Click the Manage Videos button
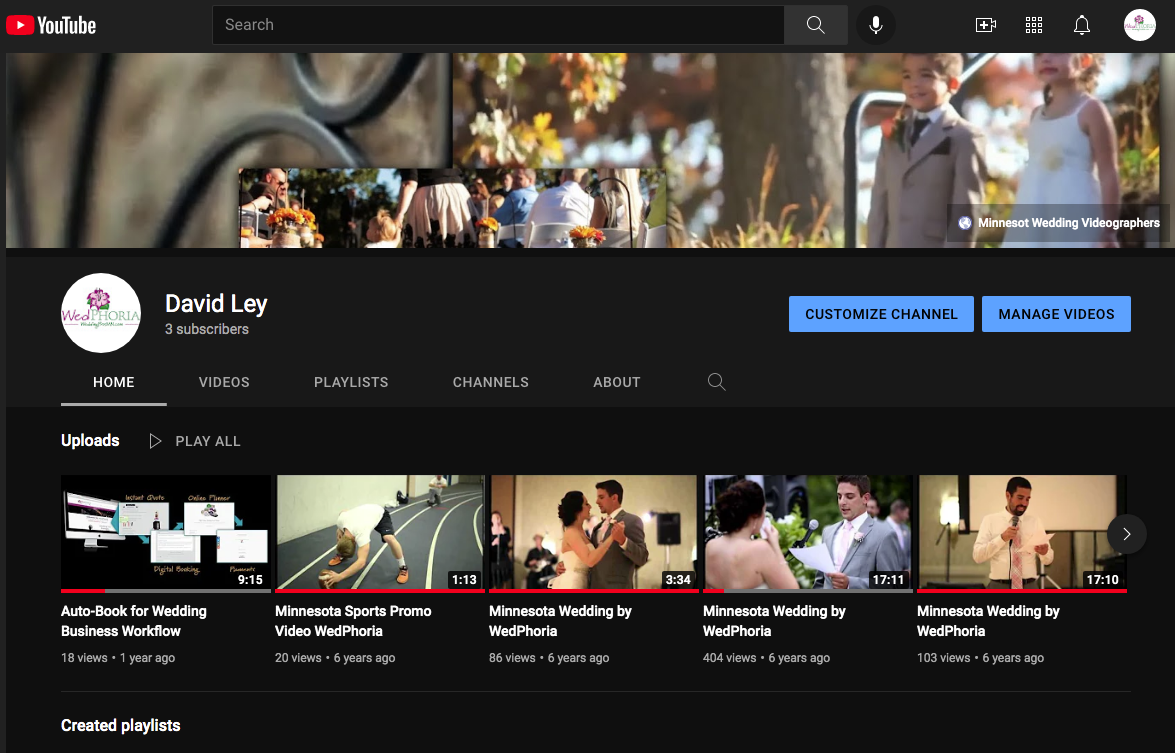 (x=1056, y=314)
